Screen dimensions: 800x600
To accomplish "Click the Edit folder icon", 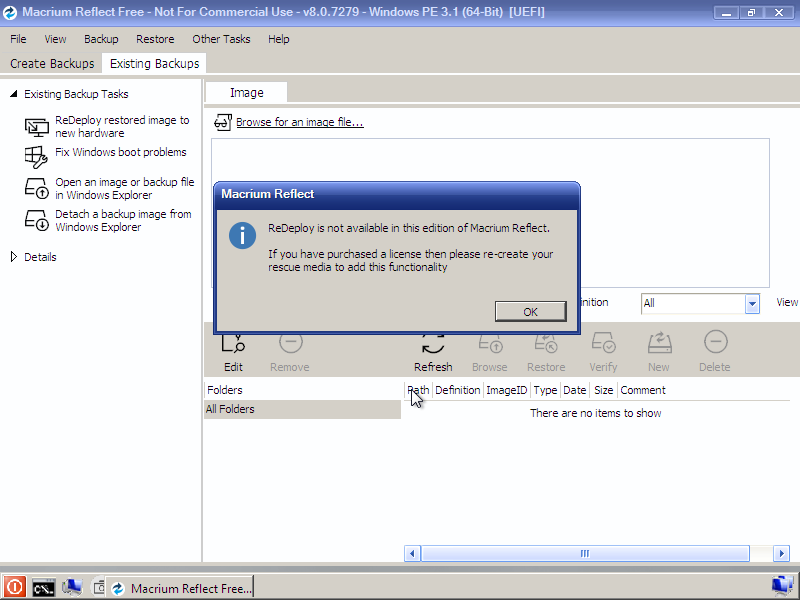I will click(233, 344).
